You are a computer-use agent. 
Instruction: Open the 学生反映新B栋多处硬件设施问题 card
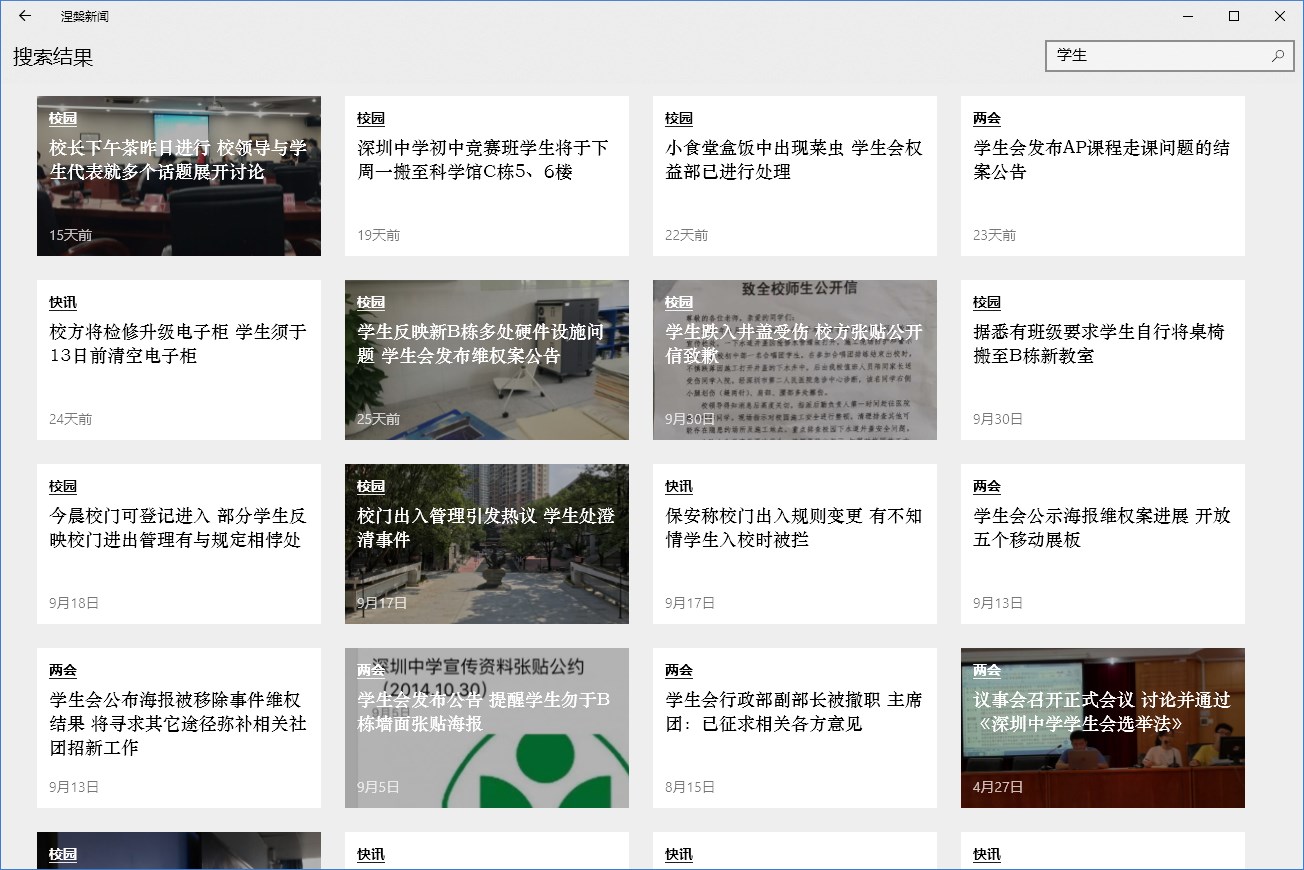coord(487,360)
